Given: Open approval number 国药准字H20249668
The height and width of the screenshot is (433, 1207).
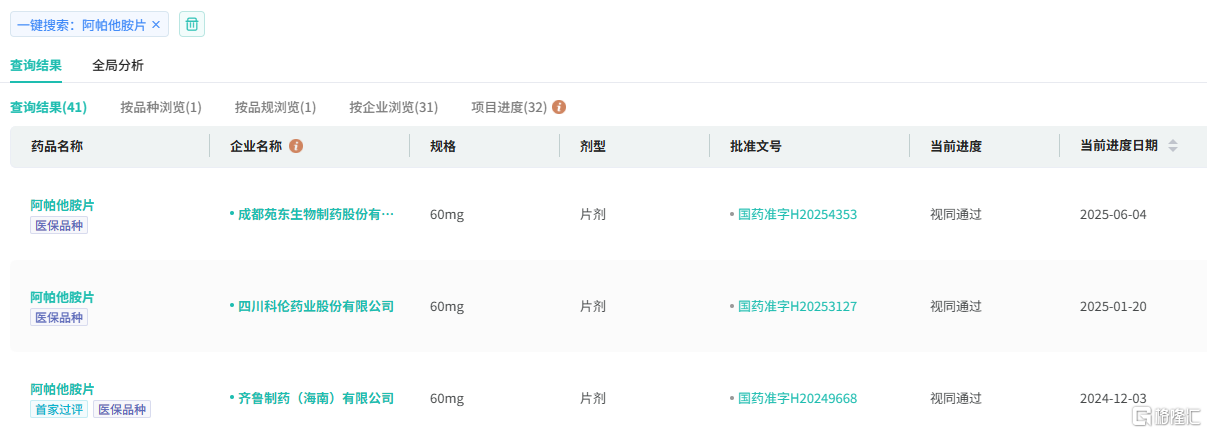Looking at the screenshot, I should coord(797,398).
